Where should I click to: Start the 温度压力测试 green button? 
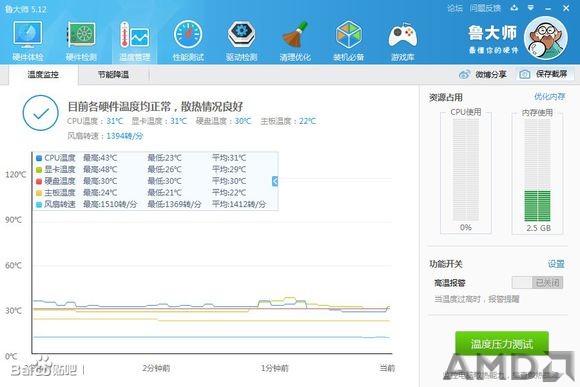[502, 344]
